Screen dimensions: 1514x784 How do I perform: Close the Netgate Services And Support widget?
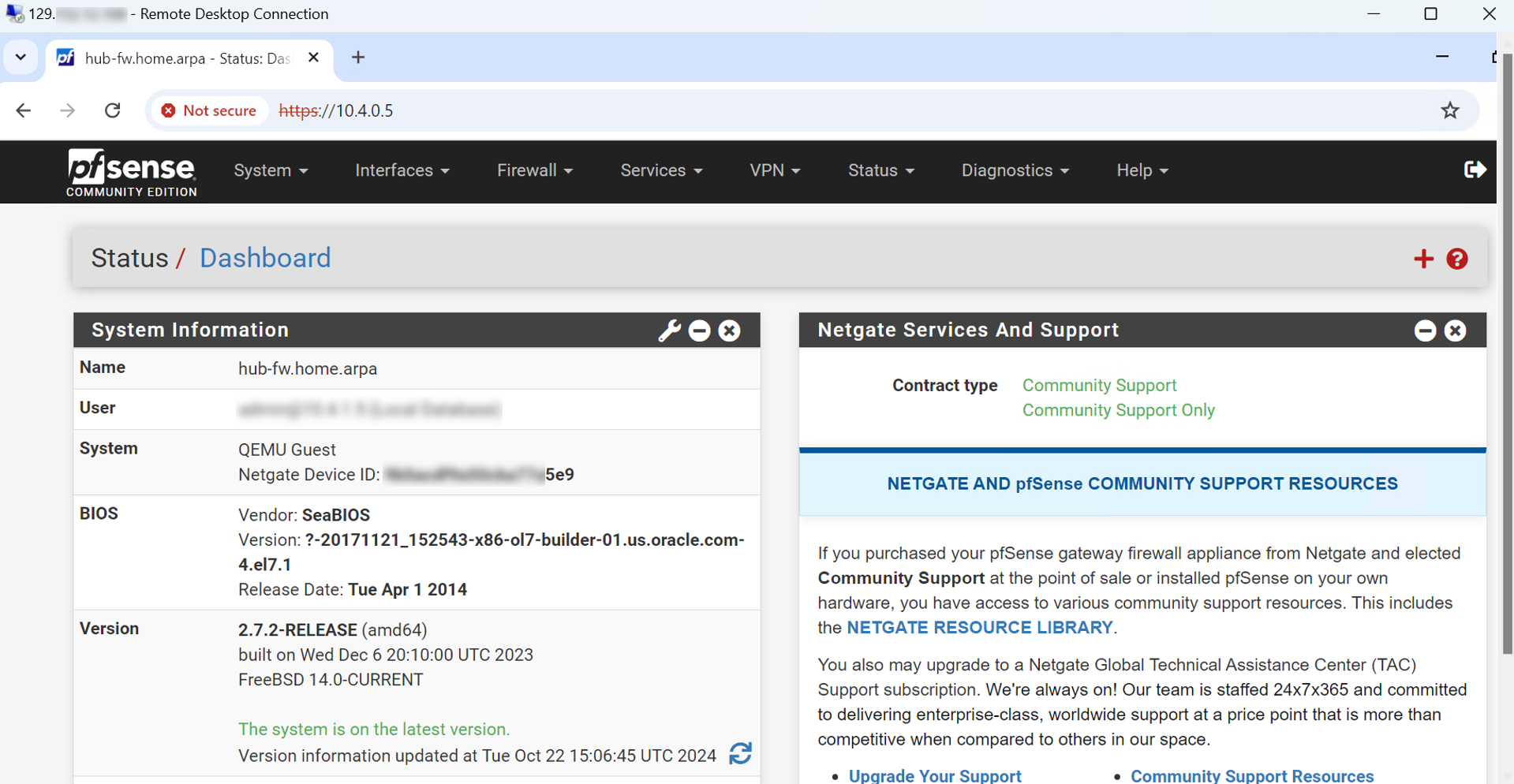point(1456,330)
